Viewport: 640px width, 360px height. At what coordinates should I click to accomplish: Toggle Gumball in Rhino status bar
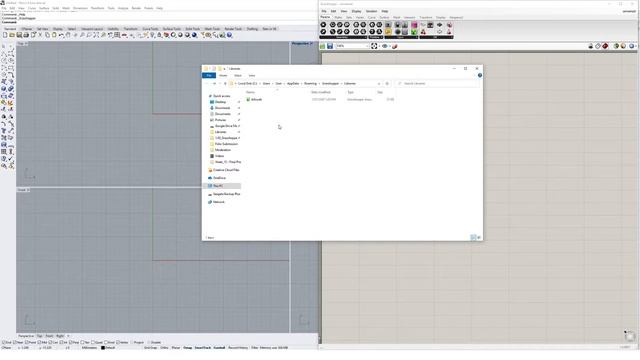(219, 348)
